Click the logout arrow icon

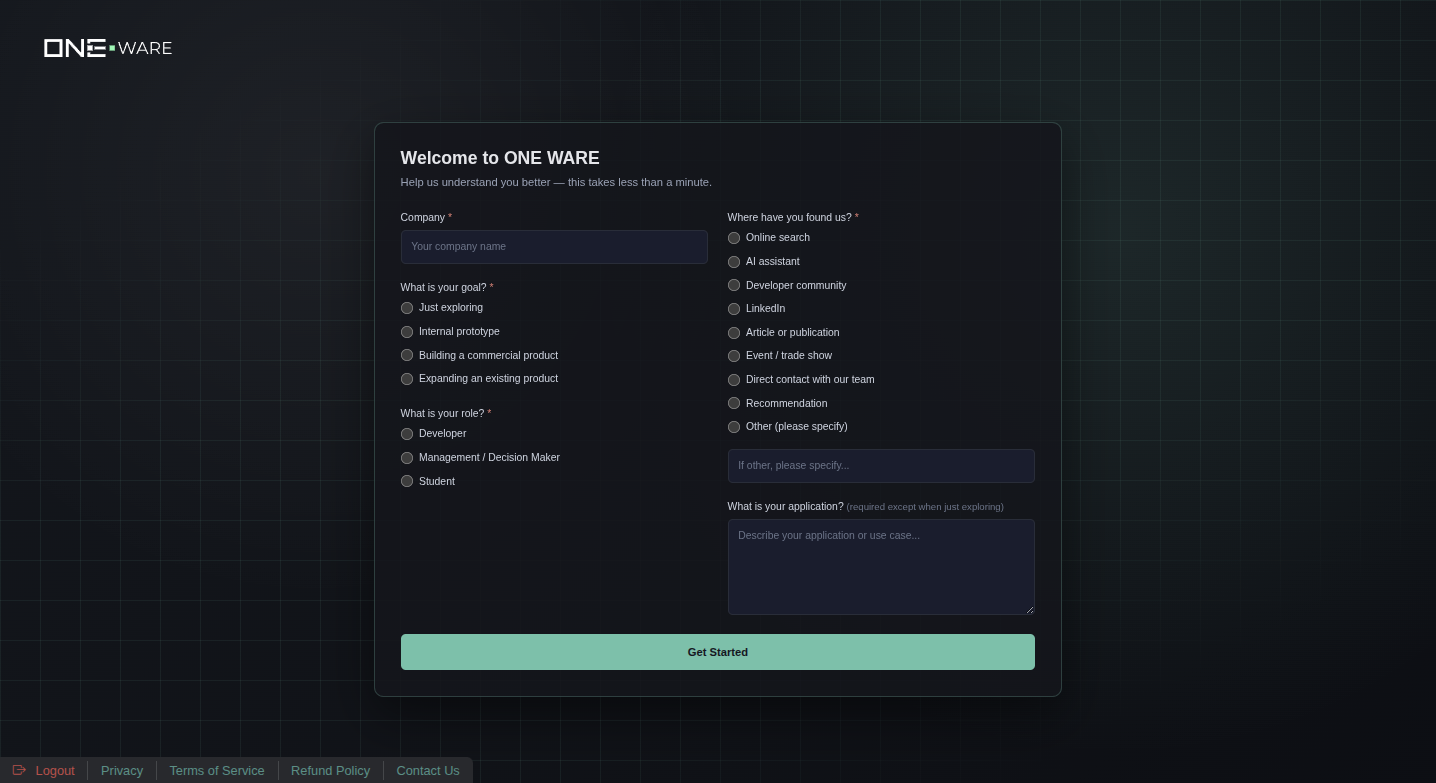point(21,770)
